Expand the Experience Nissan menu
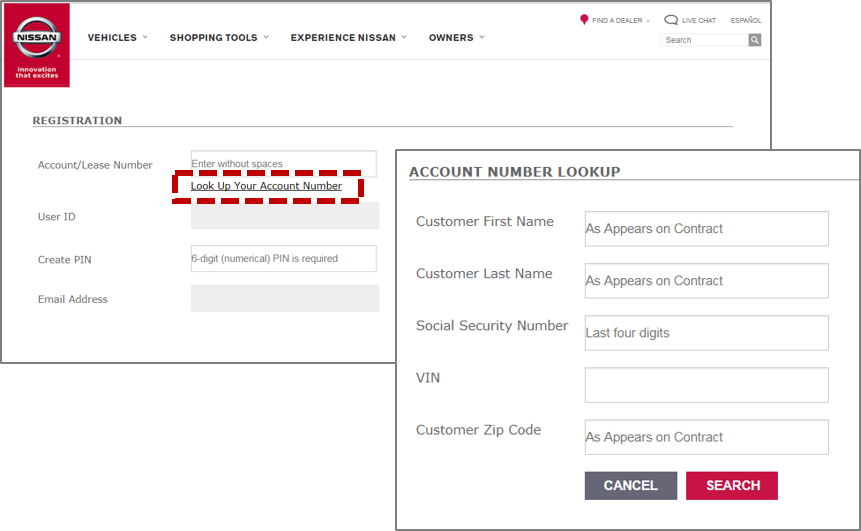The height and width of the screenshot is (531, 861). (348, 38)
